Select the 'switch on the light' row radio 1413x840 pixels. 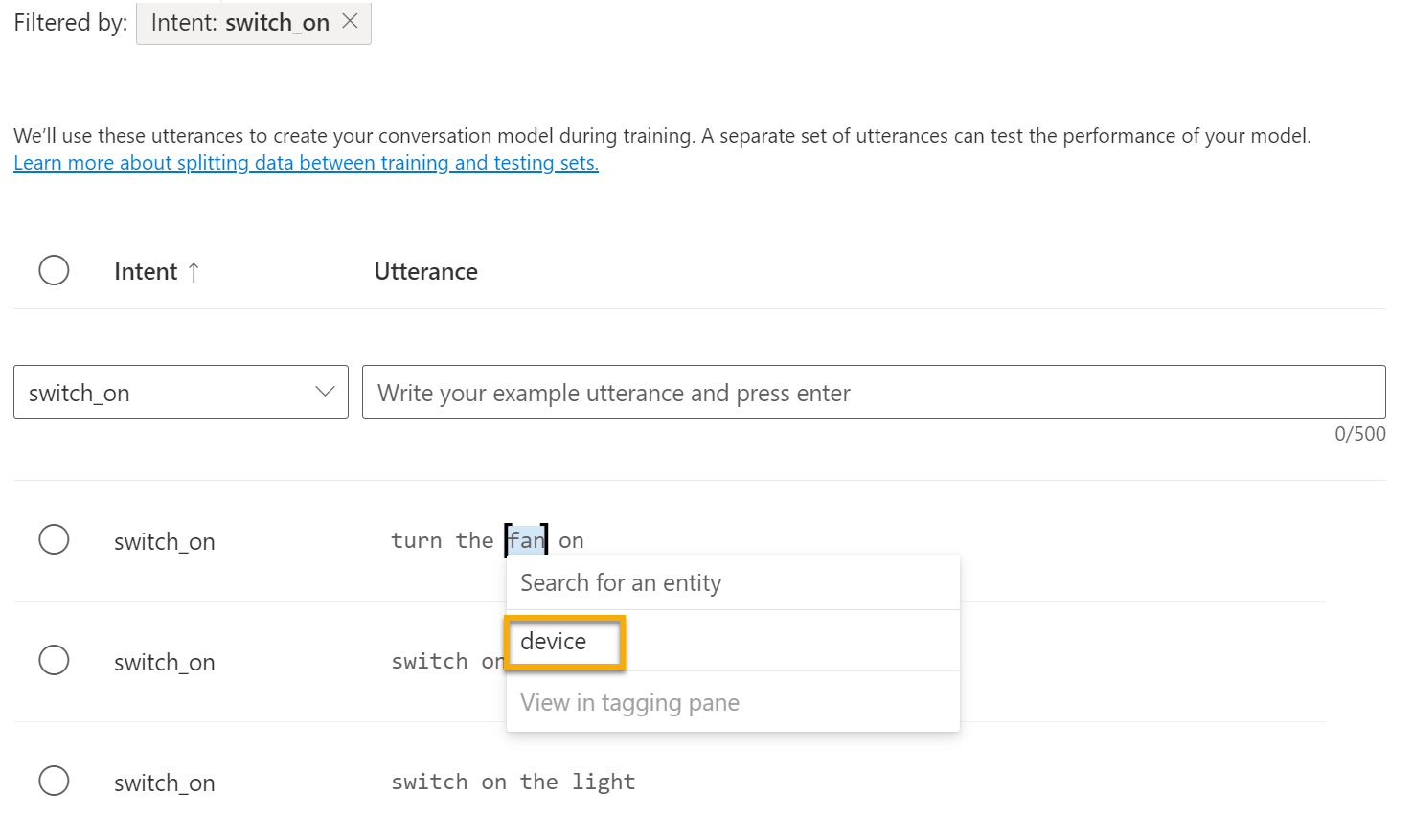tap(54, 781)
